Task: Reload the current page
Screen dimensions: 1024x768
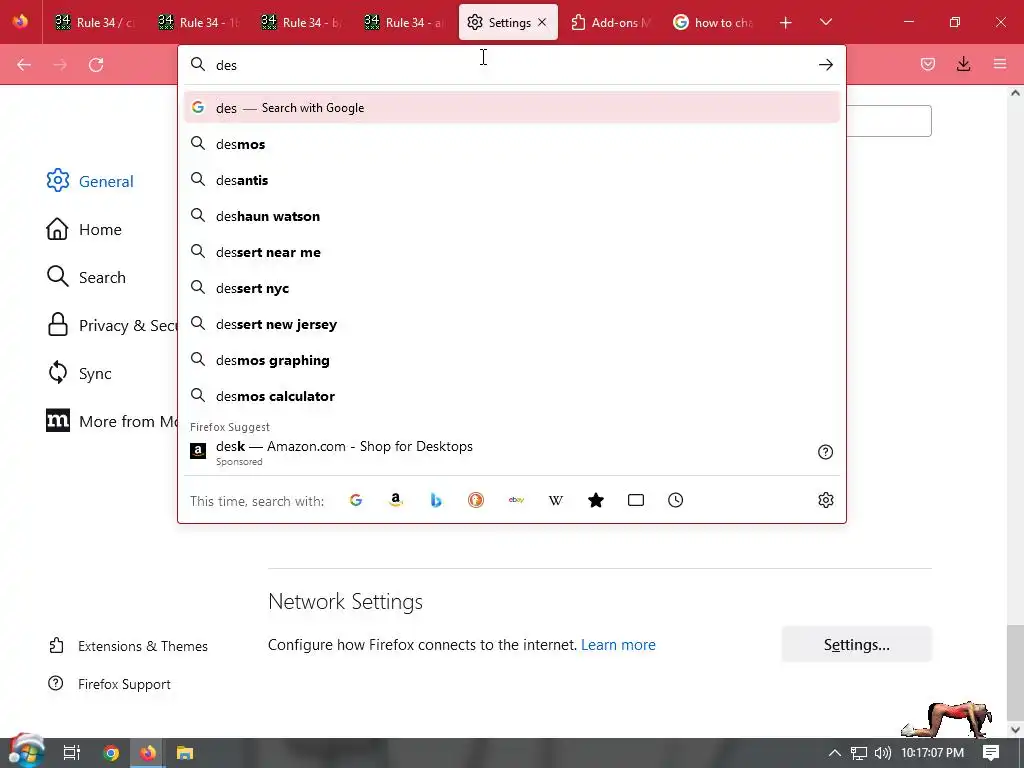Action: [96, 65]
